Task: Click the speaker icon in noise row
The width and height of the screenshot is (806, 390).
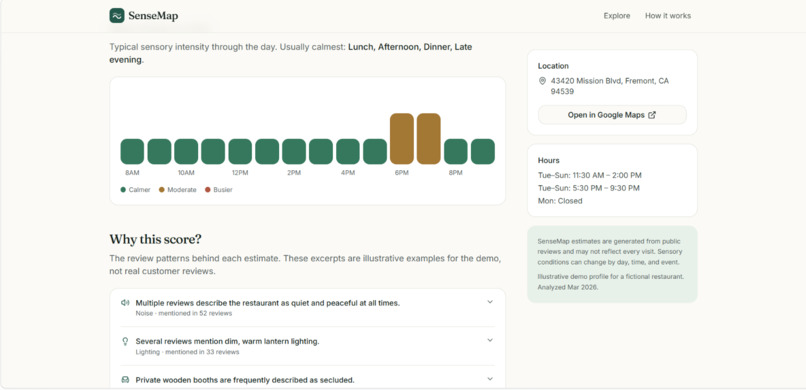Action: 124,303
